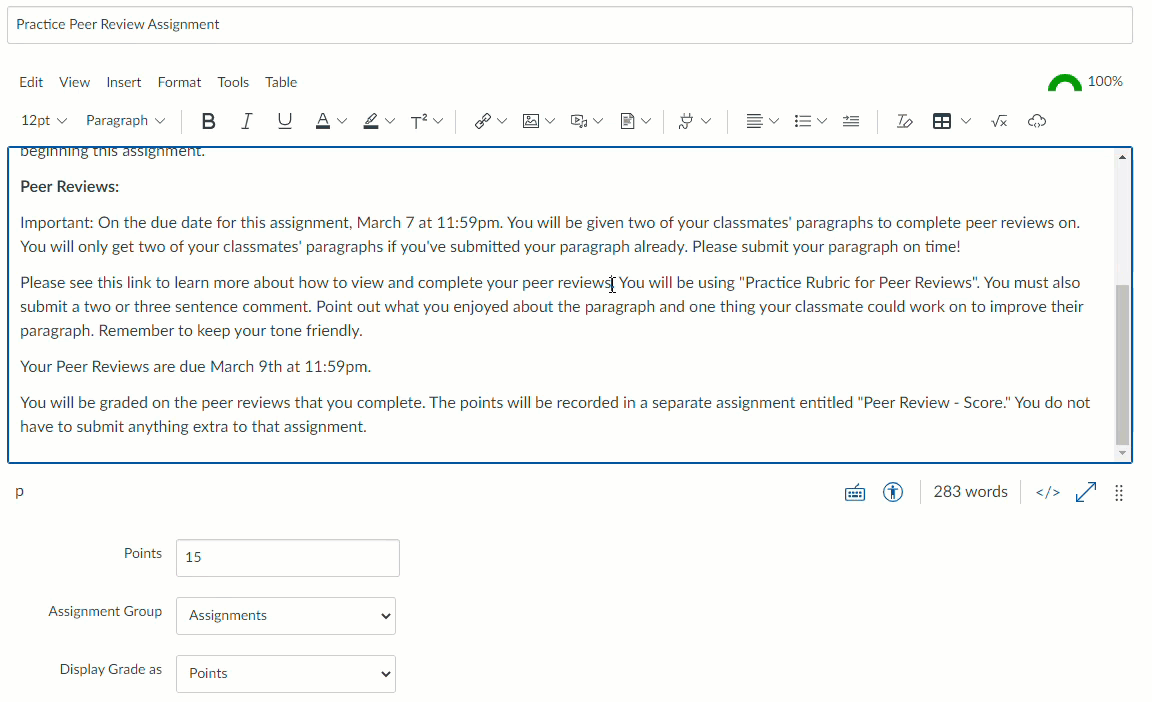1152x702 pixels.
Task: Open the Format menu
Action: tap(179, 82)
